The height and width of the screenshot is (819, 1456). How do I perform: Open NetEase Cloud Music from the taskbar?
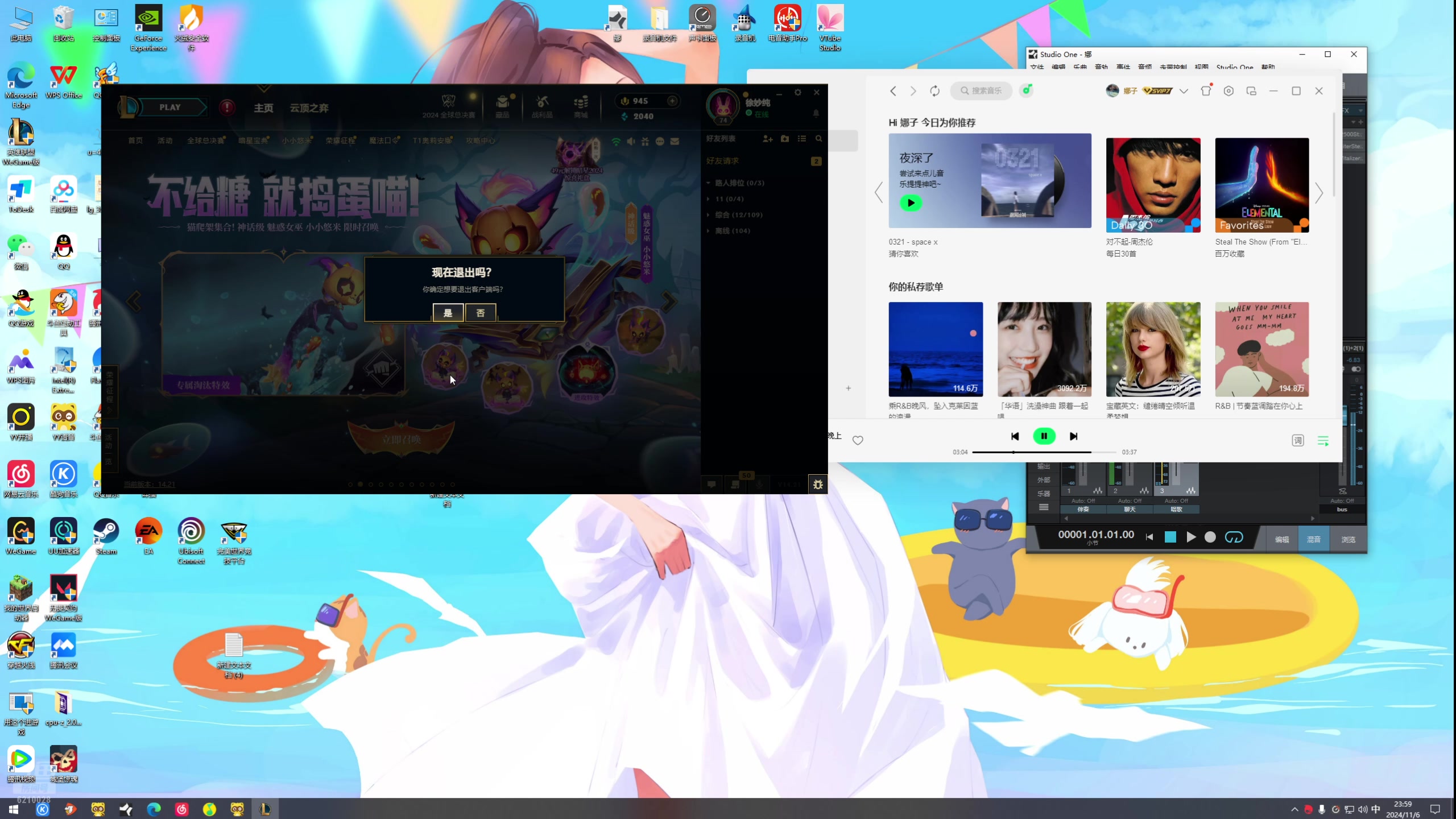point(181,809)
